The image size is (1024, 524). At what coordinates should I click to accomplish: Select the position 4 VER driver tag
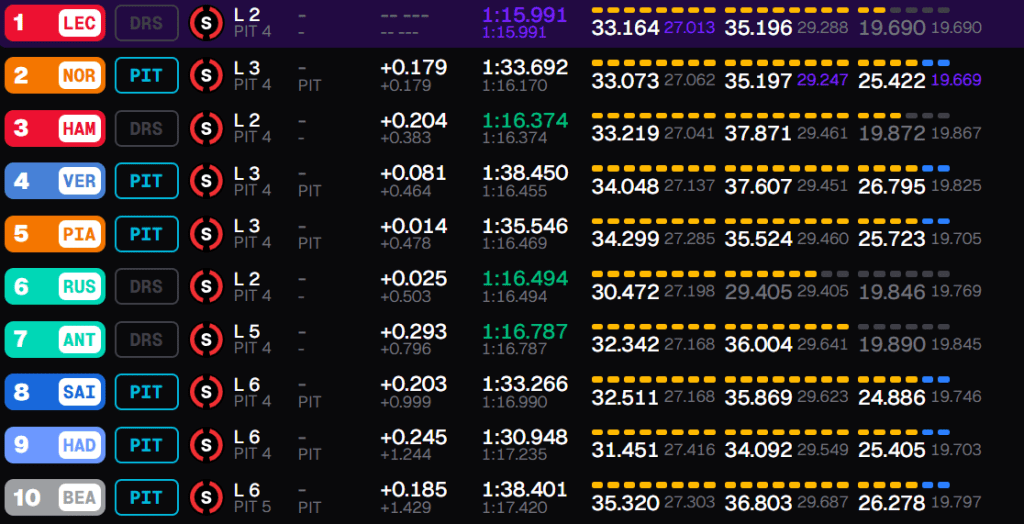[55, 181]
